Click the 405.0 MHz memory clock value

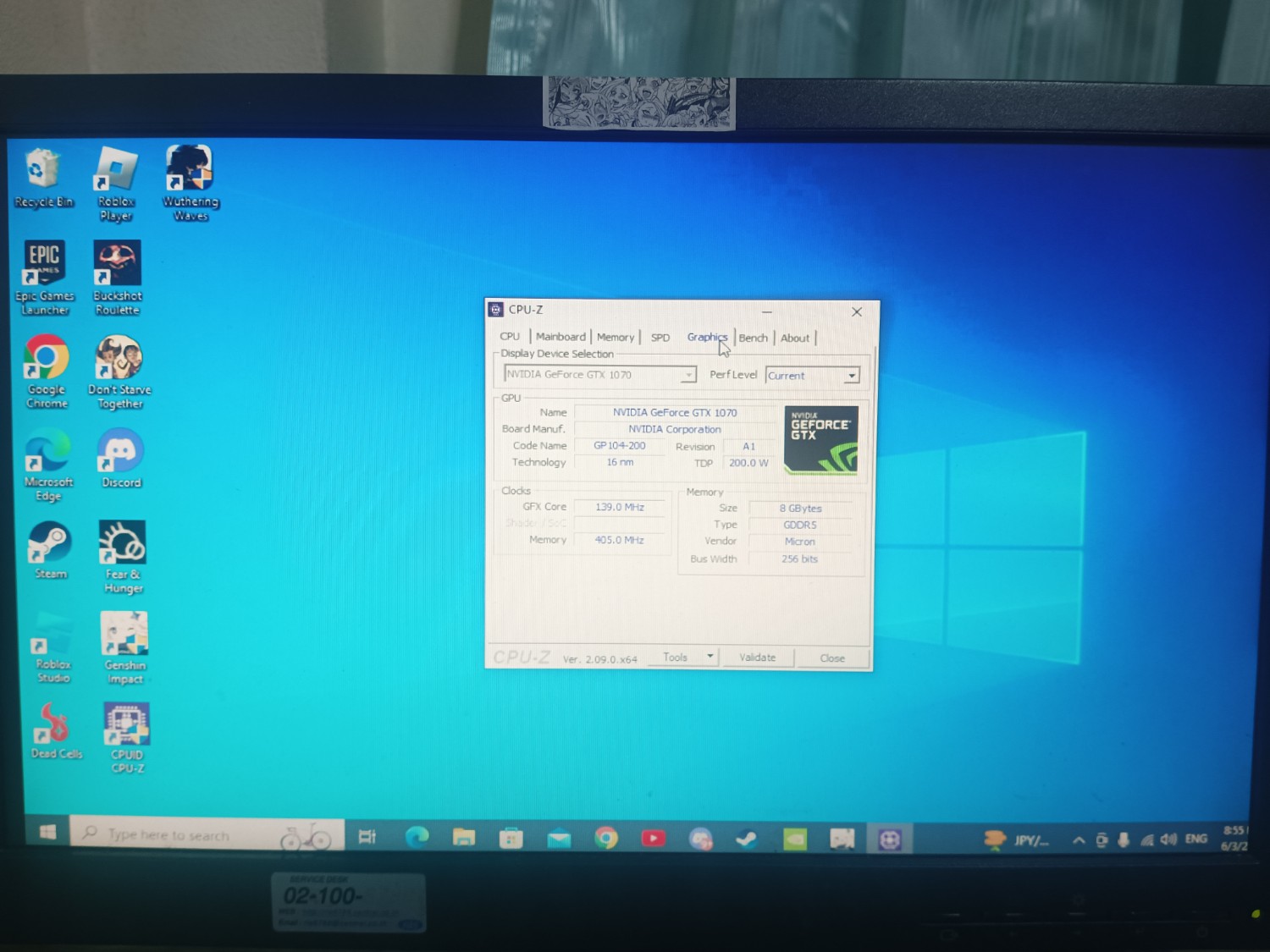pos(619,540)
